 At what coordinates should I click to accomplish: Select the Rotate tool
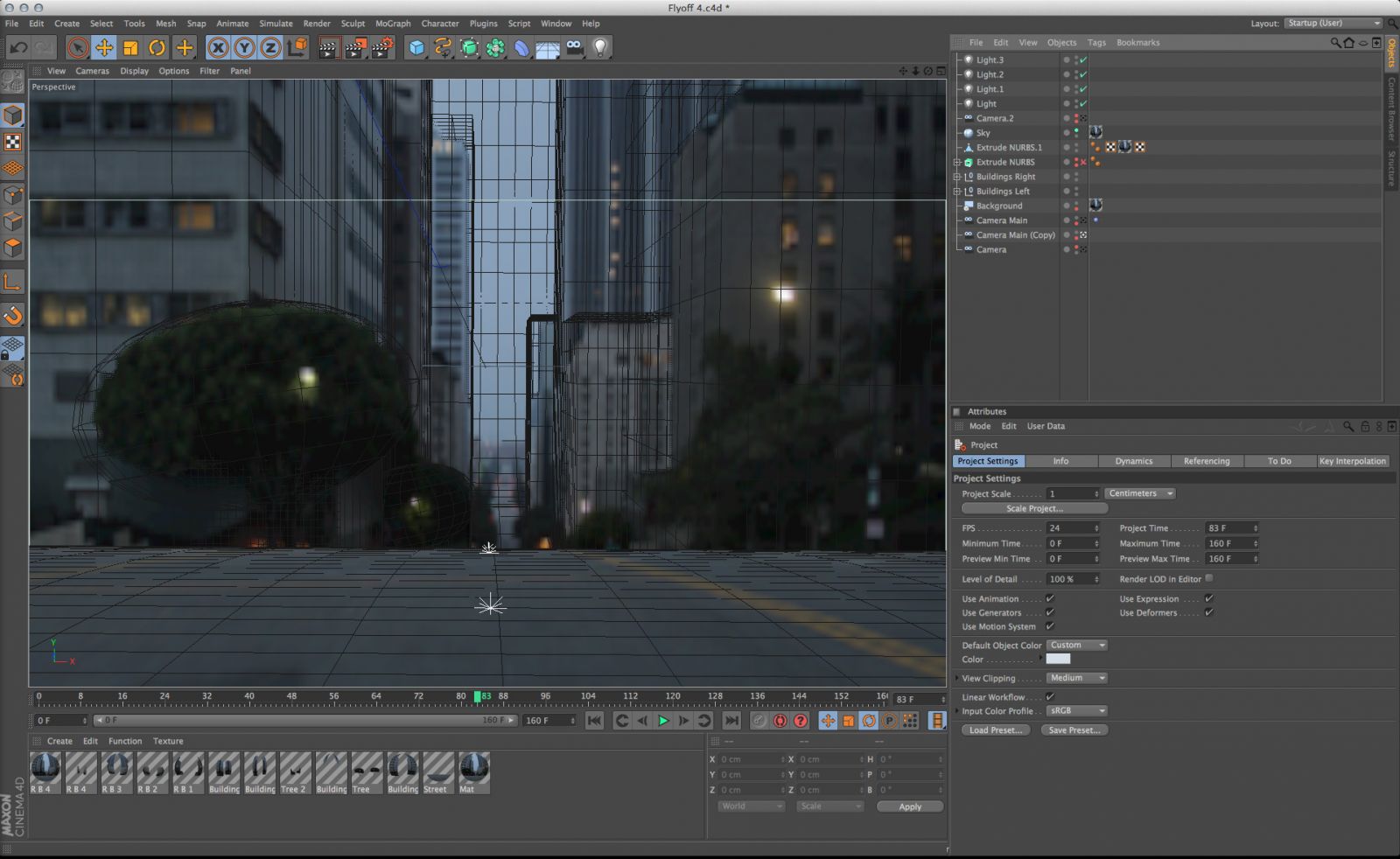(157, 48)
